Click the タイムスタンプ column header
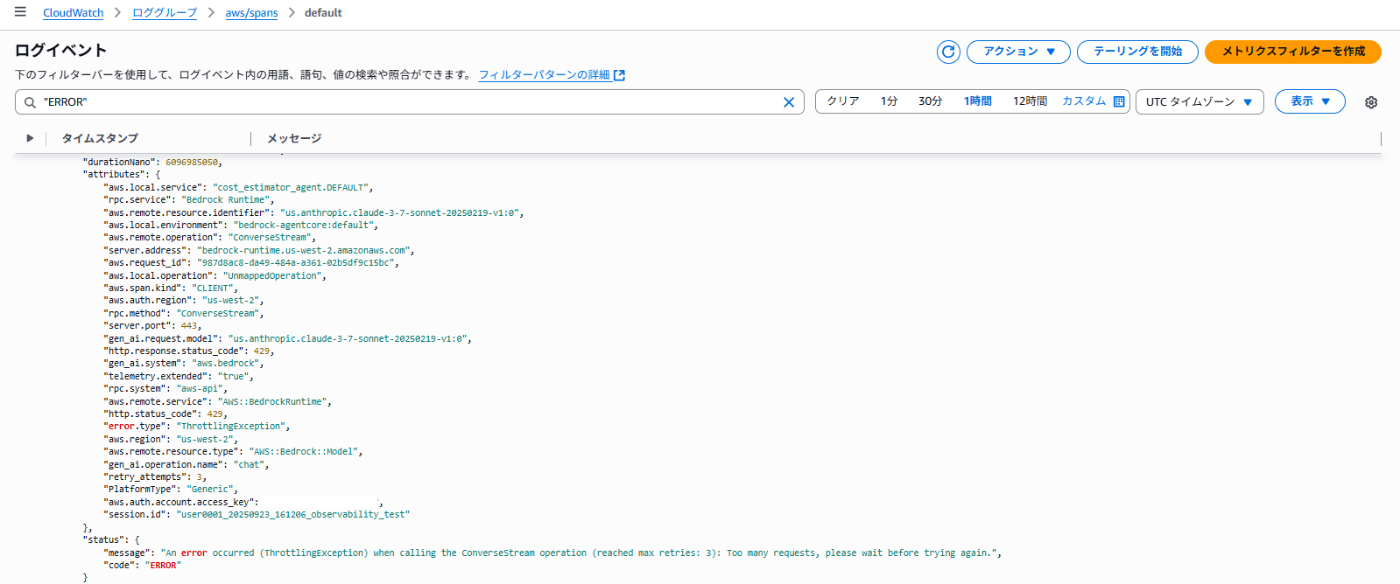The image size is (1400, 584). pyautogui.click(x=99, y=138)
